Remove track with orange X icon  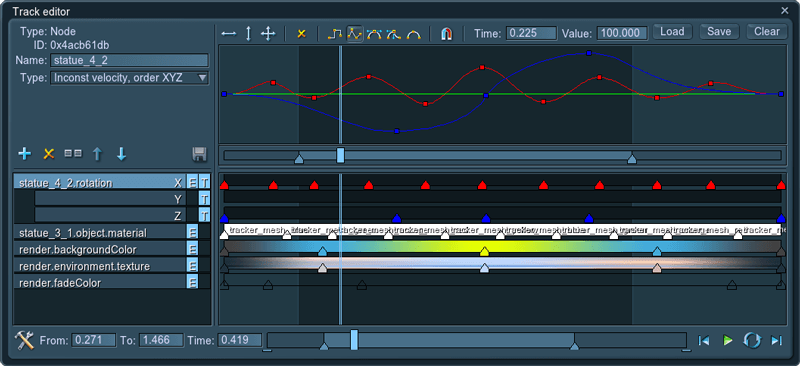click(48, 153)
